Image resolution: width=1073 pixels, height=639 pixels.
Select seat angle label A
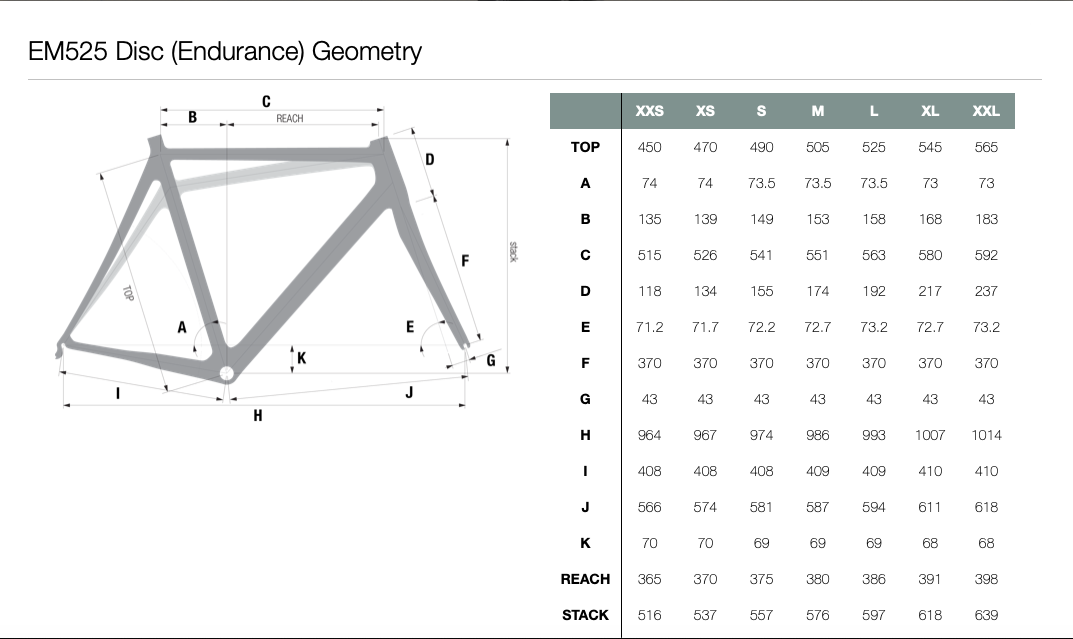coord(182,327)
